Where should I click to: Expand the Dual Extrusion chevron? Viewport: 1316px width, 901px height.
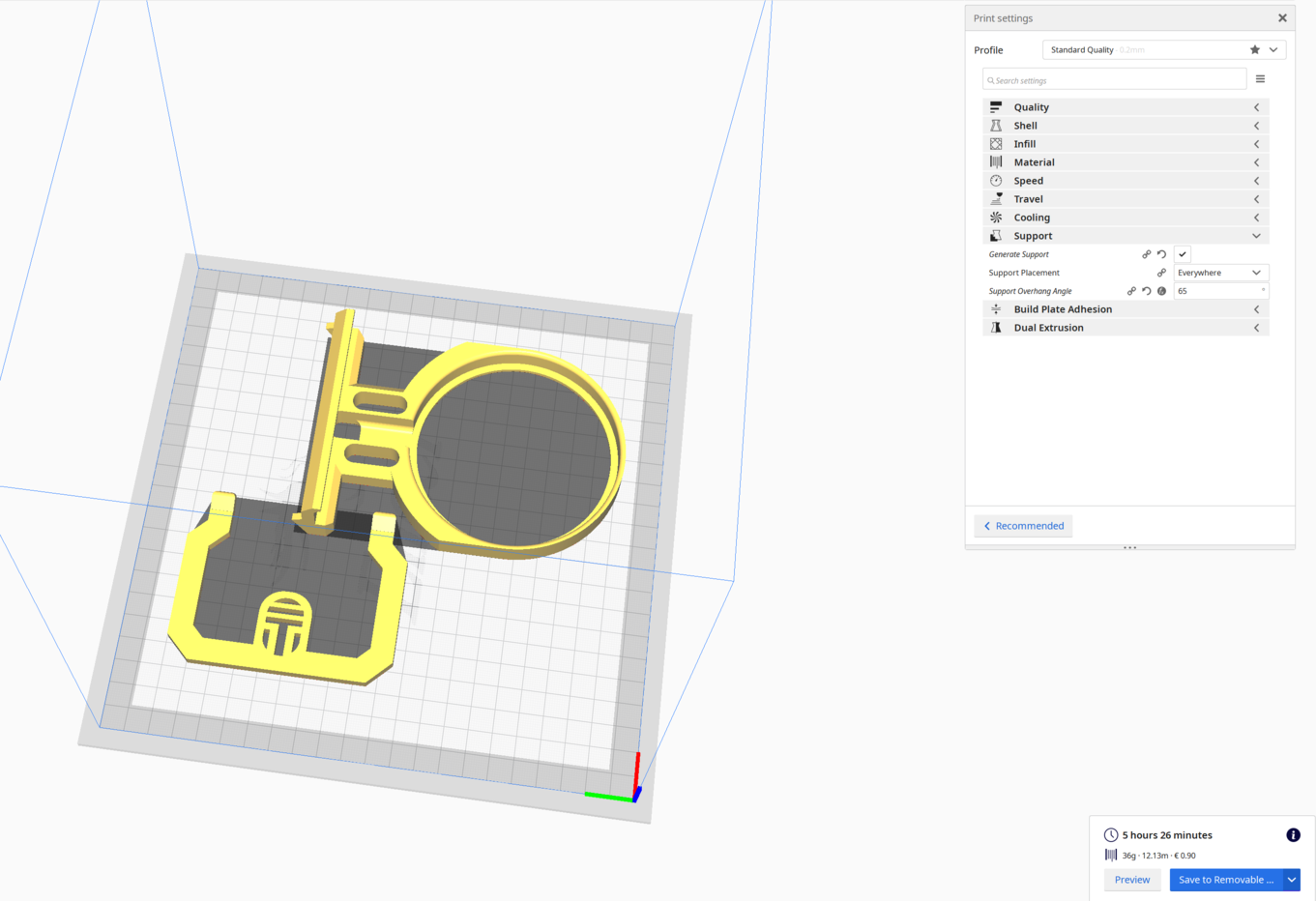(1257, 328)
